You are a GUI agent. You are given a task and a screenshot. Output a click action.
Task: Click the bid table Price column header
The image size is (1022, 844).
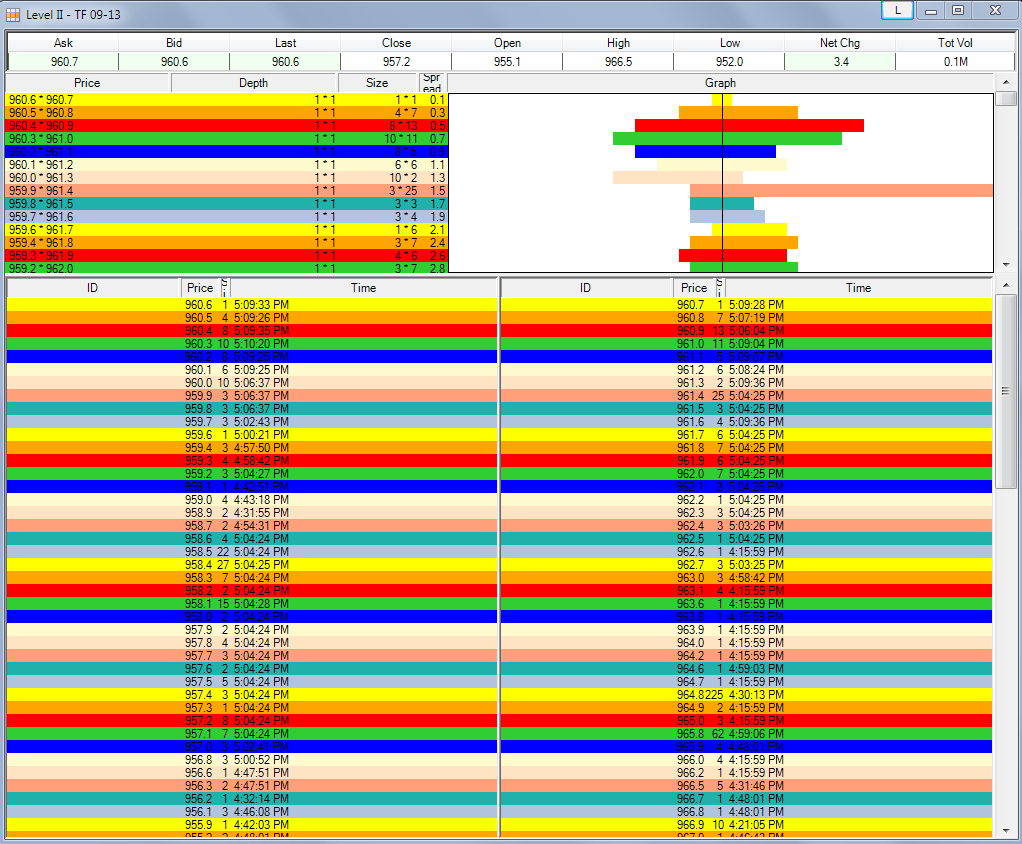coord(200,288)
